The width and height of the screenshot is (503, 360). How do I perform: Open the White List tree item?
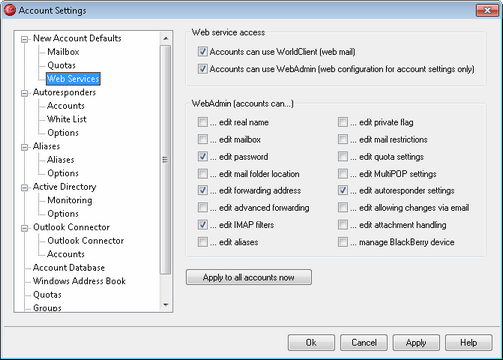[x=67, y=119]
